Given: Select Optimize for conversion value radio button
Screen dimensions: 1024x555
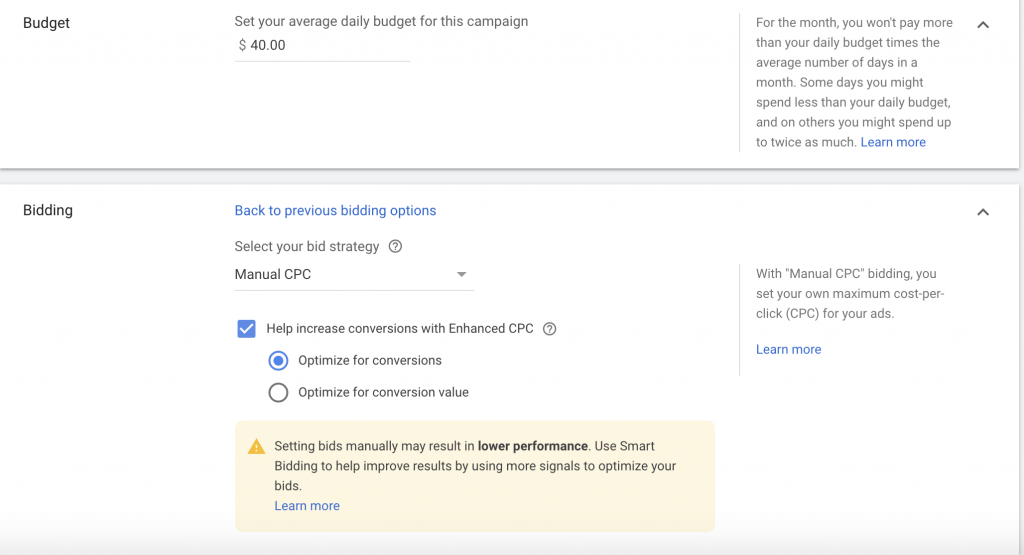Looking at the screenshot, I should coord(278,393).
